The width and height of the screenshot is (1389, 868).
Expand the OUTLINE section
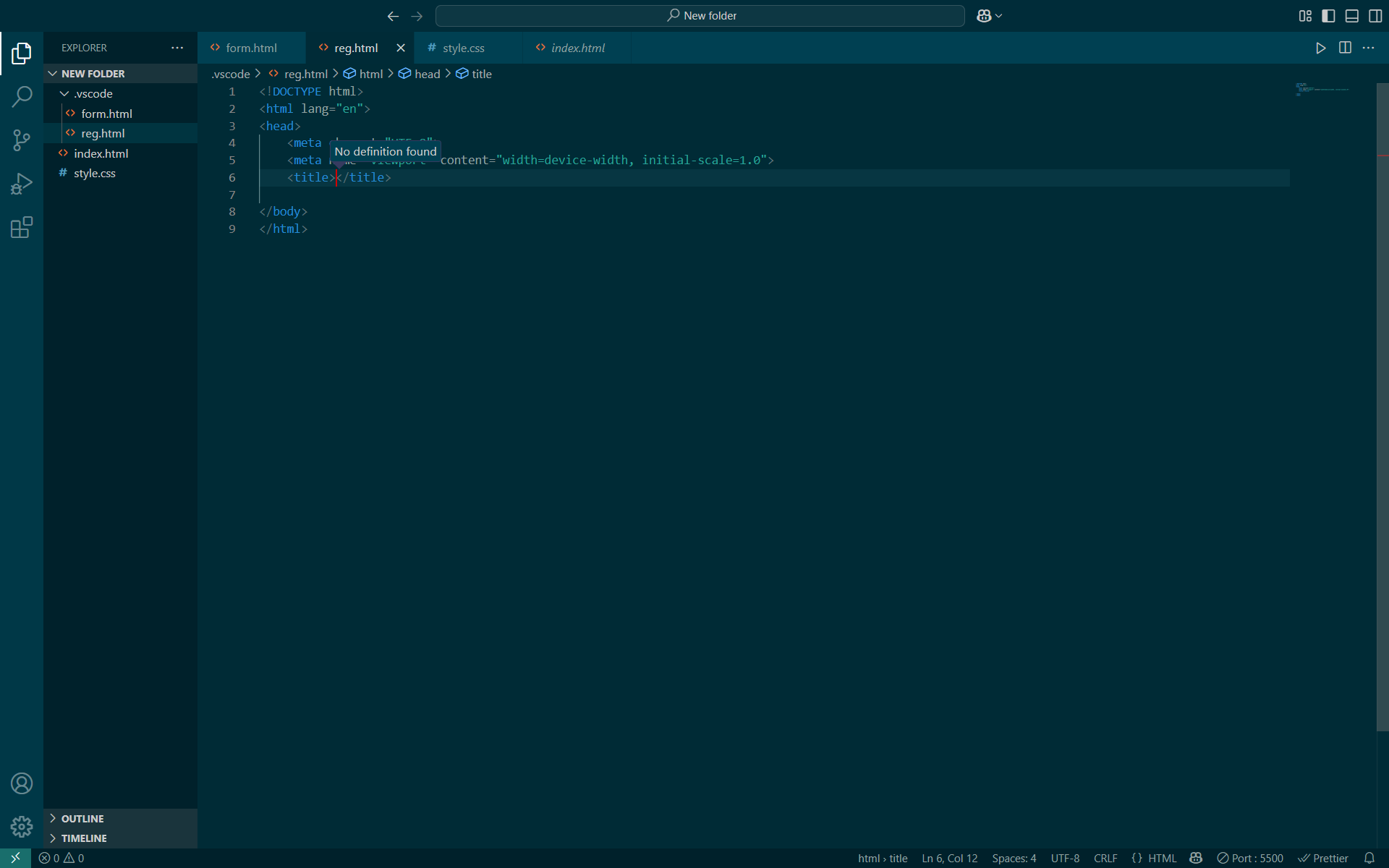coord(120,819)
